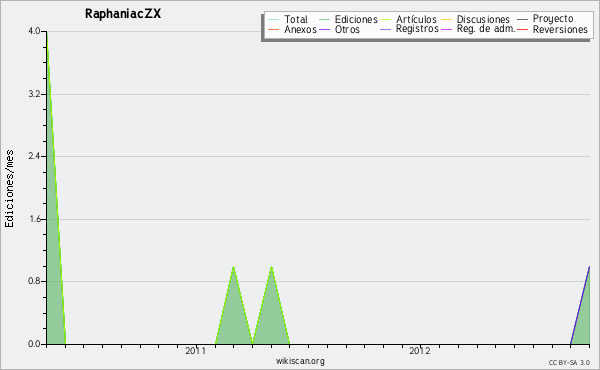Click the 2012 x-axis label
The height and width of the screenshot is (370, 600).
(x=420, y=351)
